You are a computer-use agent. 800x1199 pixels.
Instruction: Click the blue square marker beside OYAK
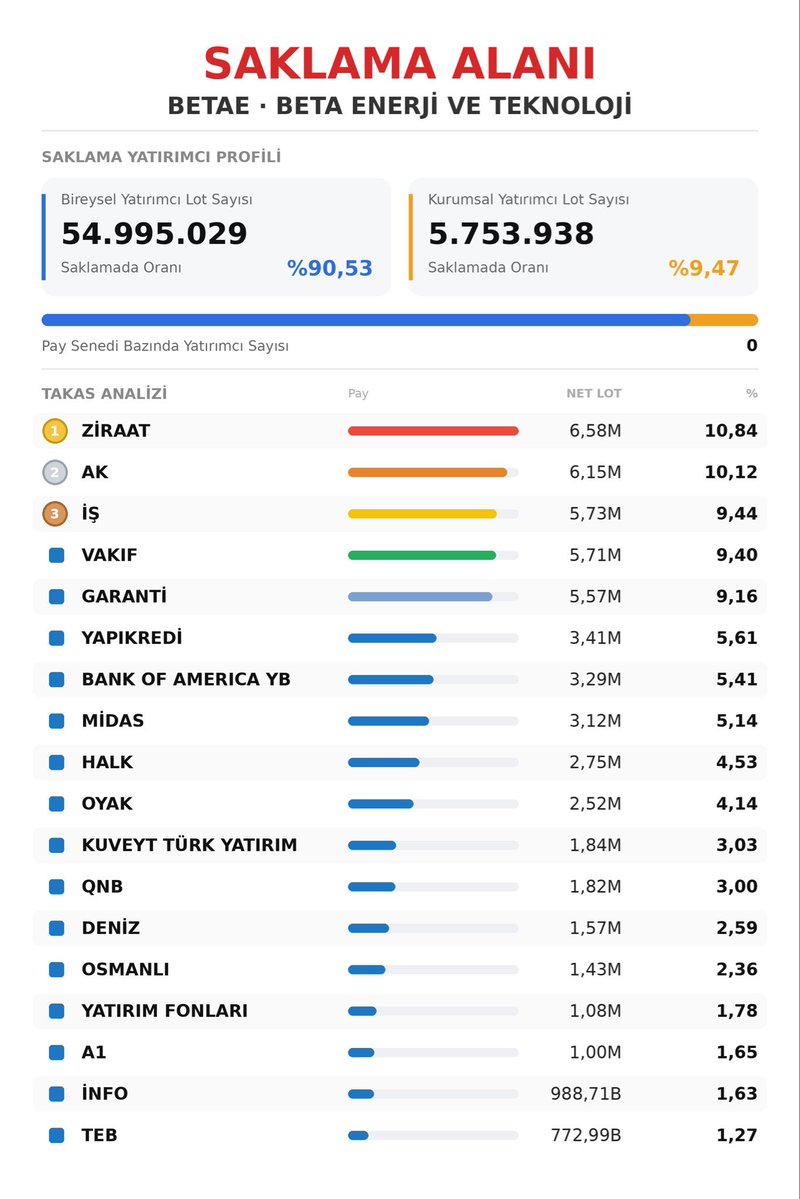57,804
